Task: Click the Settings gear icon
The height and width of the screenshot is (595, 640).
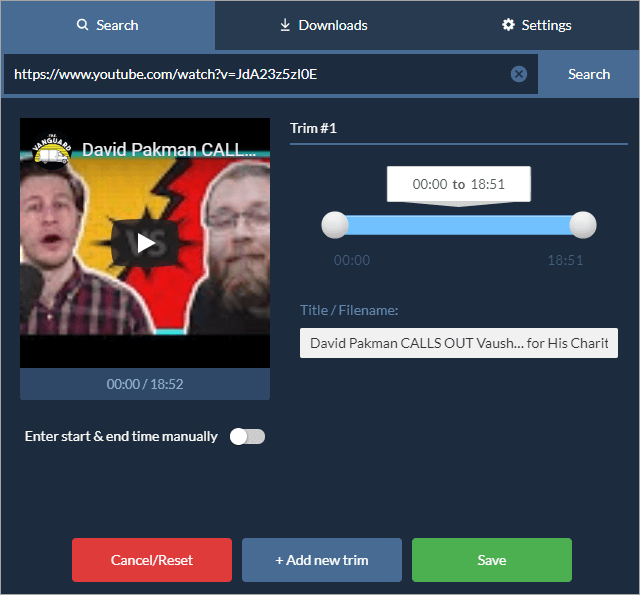Action: [508, 25]
